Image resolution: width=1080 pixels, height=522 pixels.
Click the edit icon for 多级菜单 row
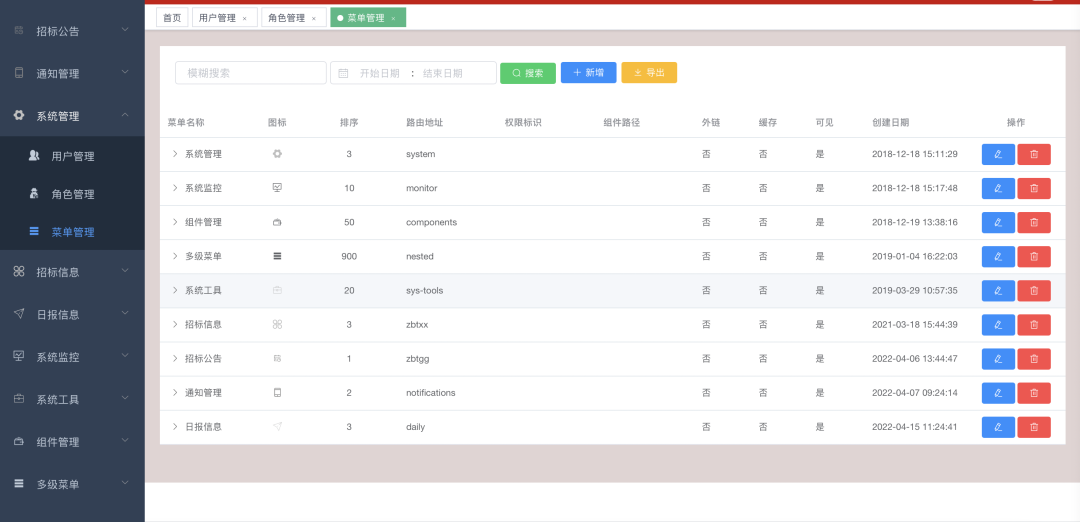(x=998, y=256)
